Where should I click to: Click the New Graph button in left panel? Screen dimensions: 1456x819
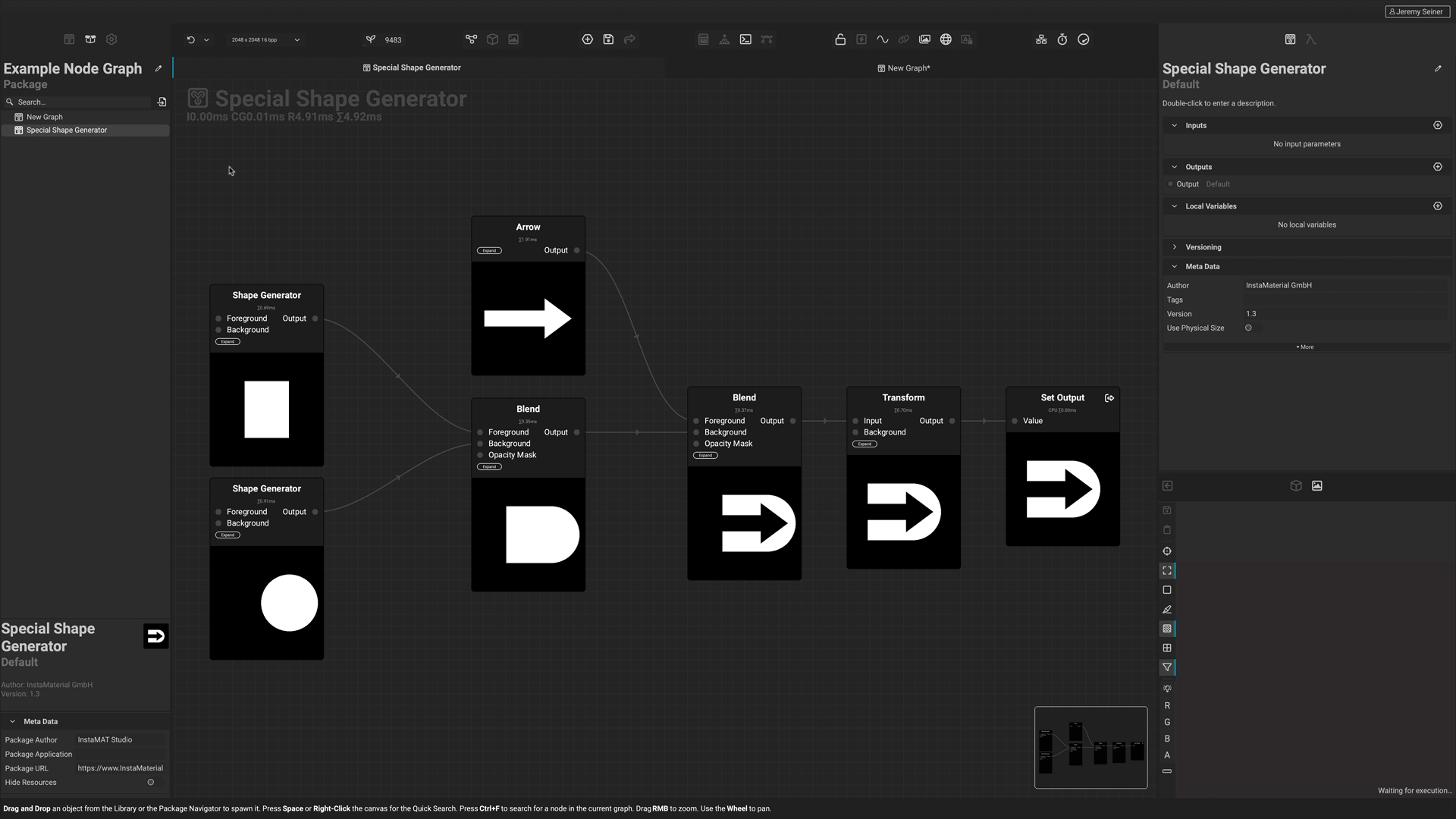click(x=44, y=116)
